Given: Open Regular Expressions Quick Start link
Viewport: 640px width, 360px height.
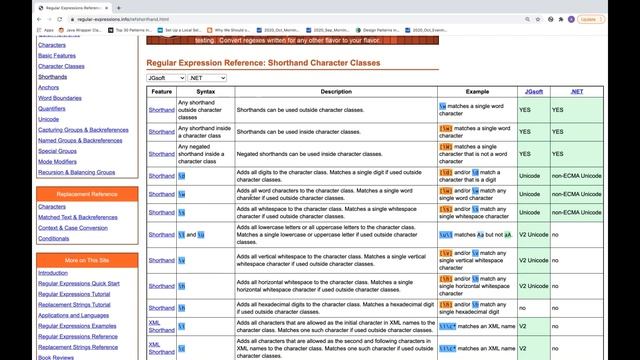Looking at the screenshot, I should click(x=79, y=283).
